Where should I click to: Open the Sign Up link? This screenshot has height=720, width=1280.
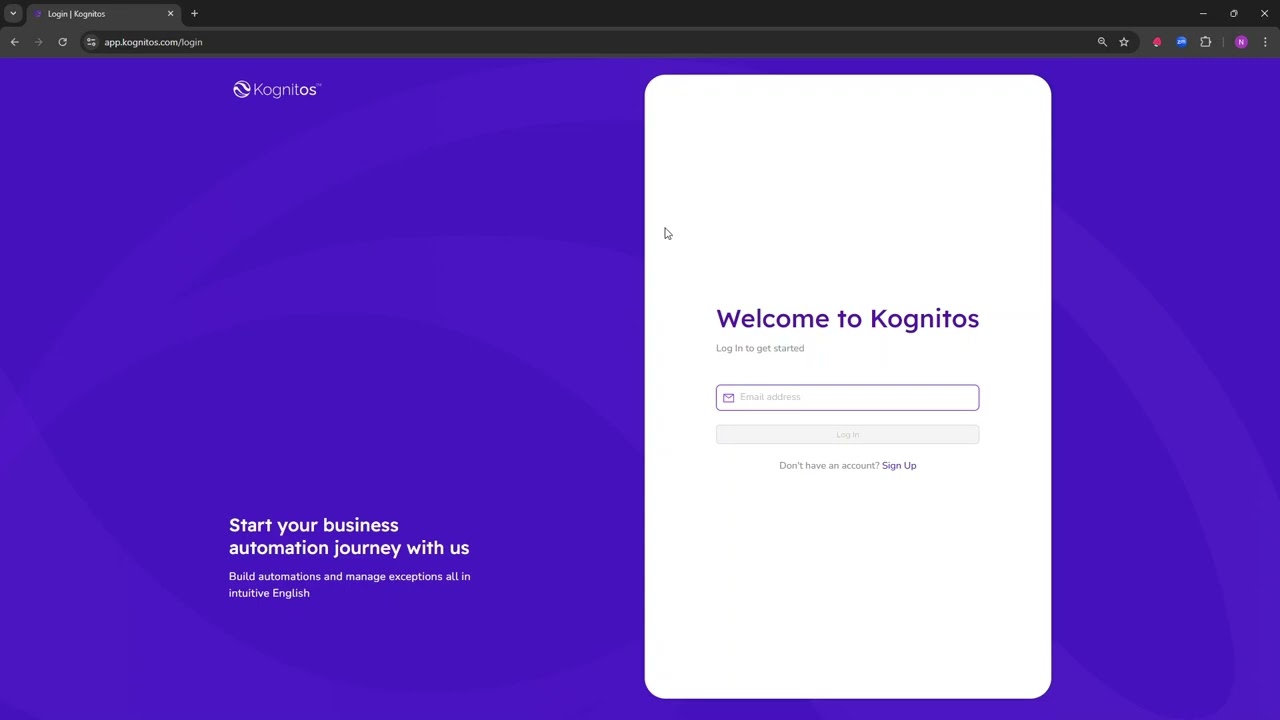899,465
